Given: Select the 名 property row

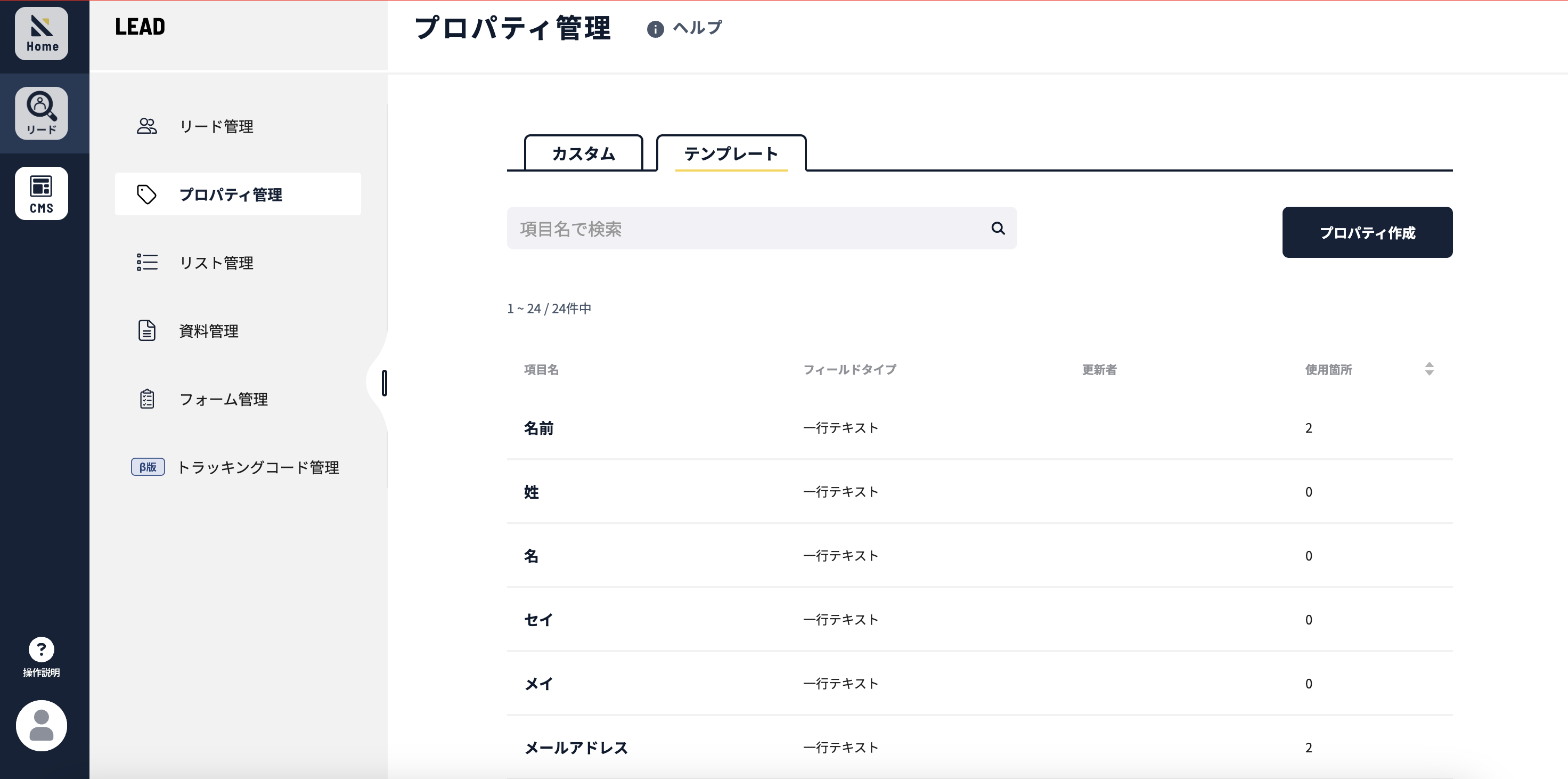Looking at the screenshot, I should tap(979, 555).
